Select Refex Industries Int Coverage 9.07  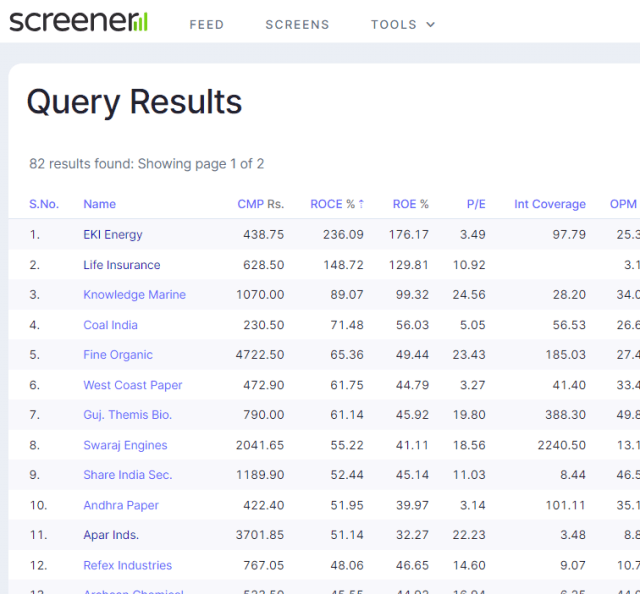tap(573, 565)
